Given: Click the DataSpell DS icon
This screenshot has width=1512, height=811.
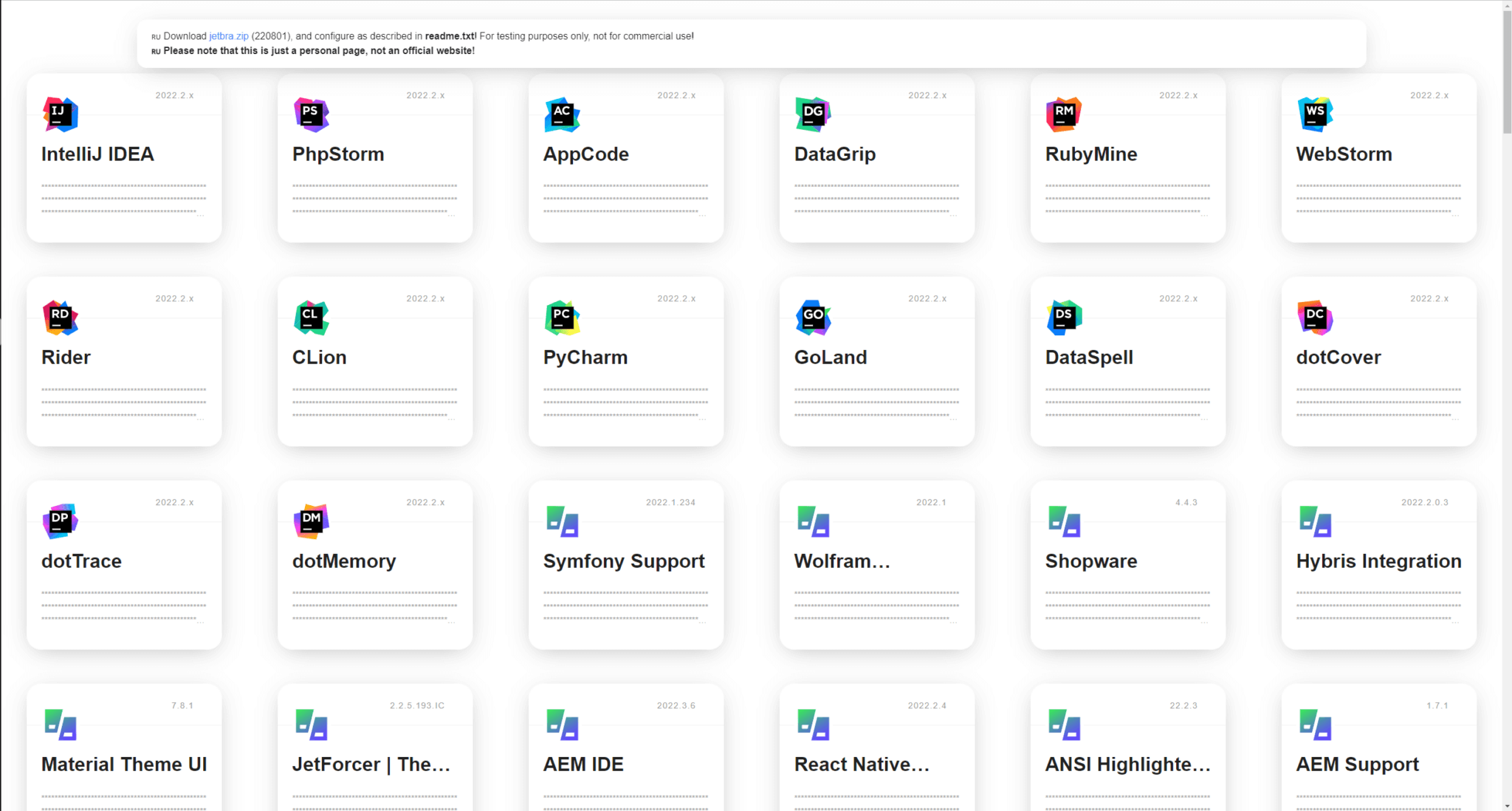Looking at the screenshot, I should coord(1064,318).
